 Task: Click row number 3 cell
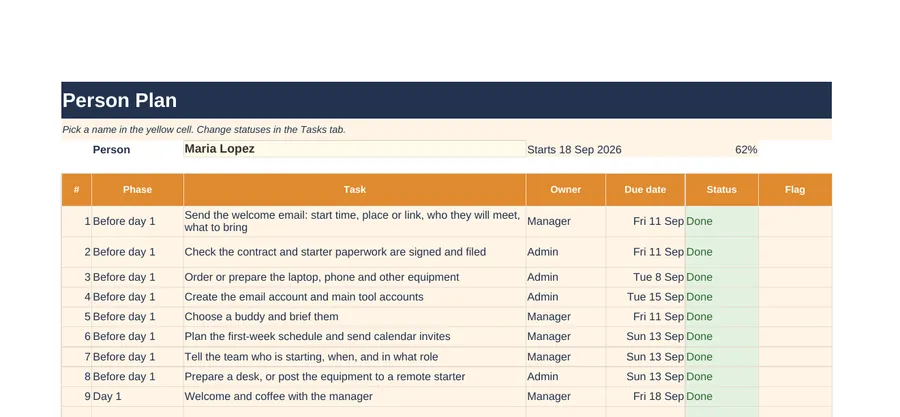click(x=76, y=277)
